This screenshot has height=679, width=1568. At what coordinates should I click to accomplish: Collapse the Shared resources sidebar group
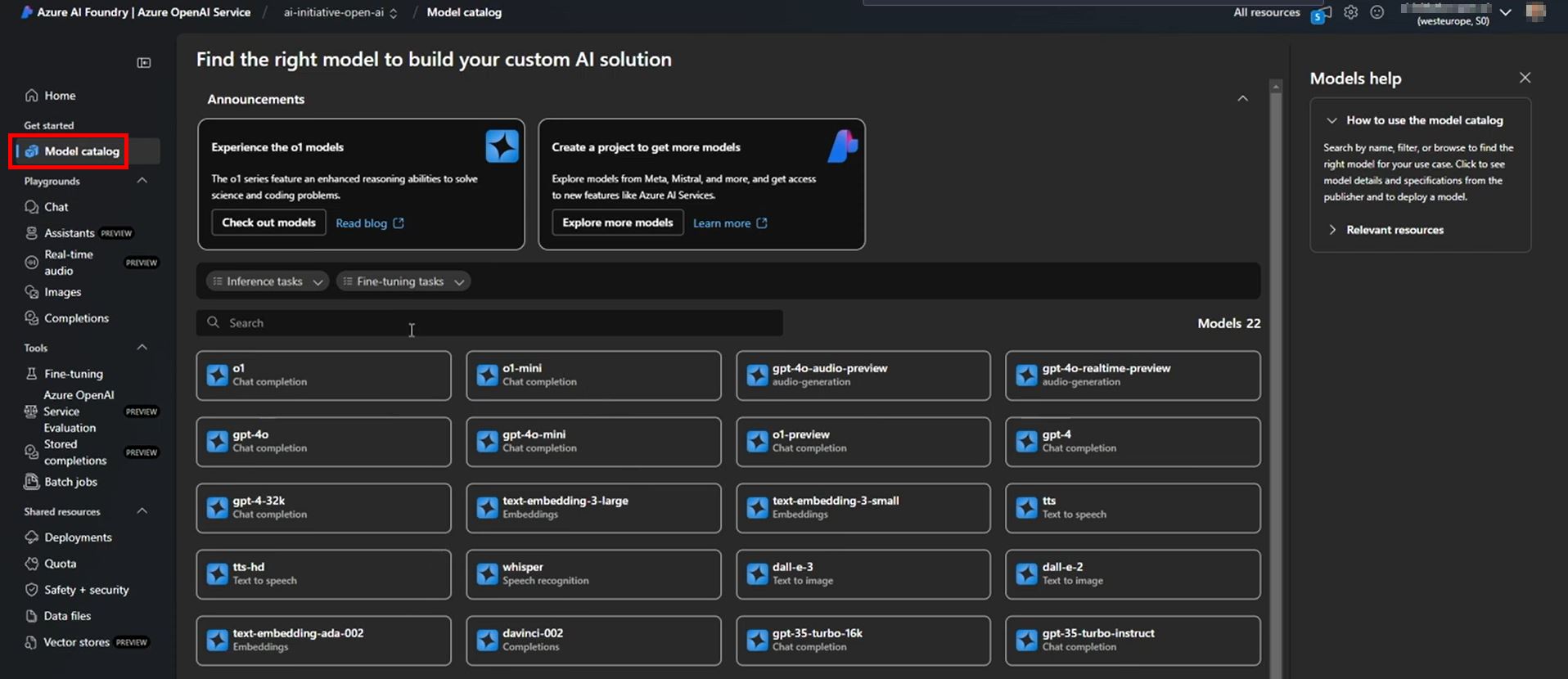tap(142, 510)
